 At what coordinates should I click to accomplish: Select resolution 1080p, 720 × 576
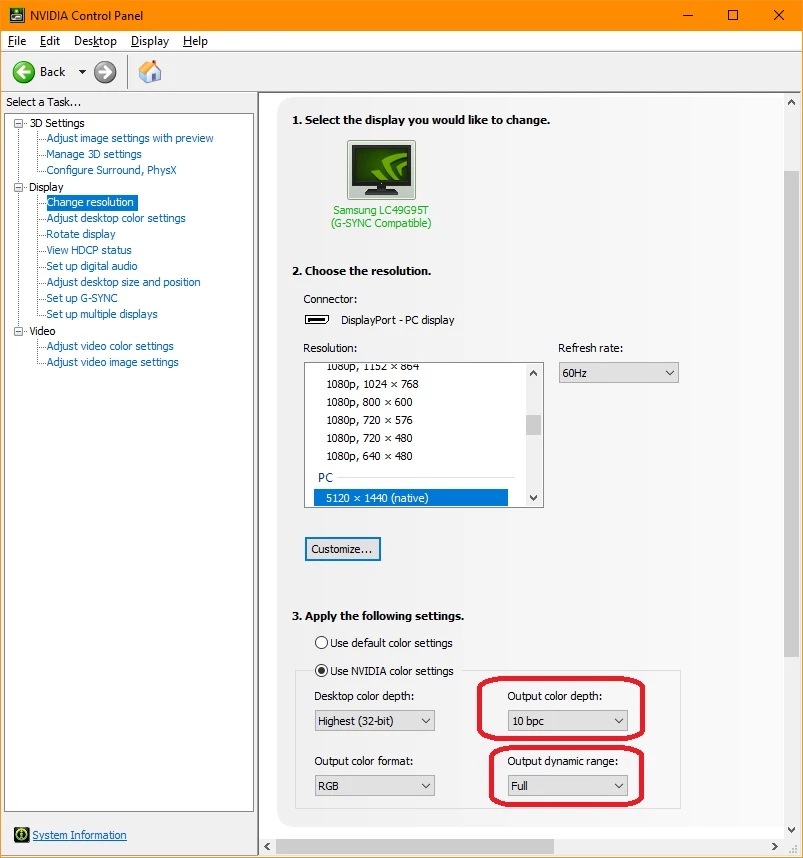(x=369, y=420)
